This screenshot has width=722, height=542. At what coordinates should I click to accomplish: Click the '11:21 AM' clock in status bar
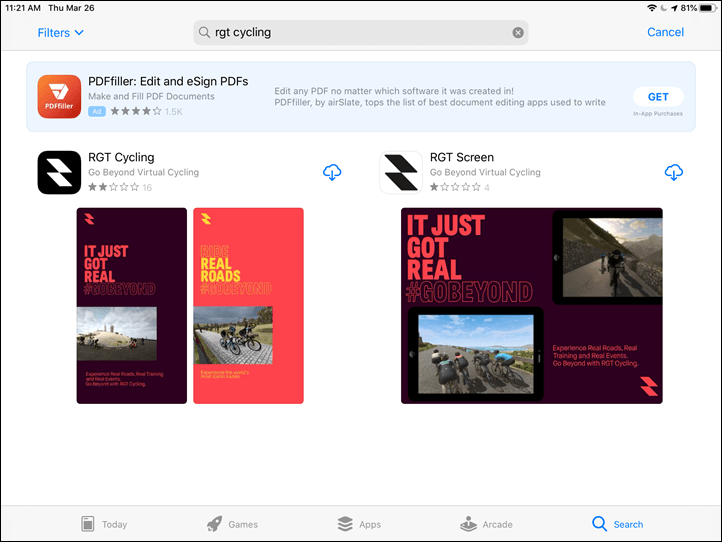[23, 8]
